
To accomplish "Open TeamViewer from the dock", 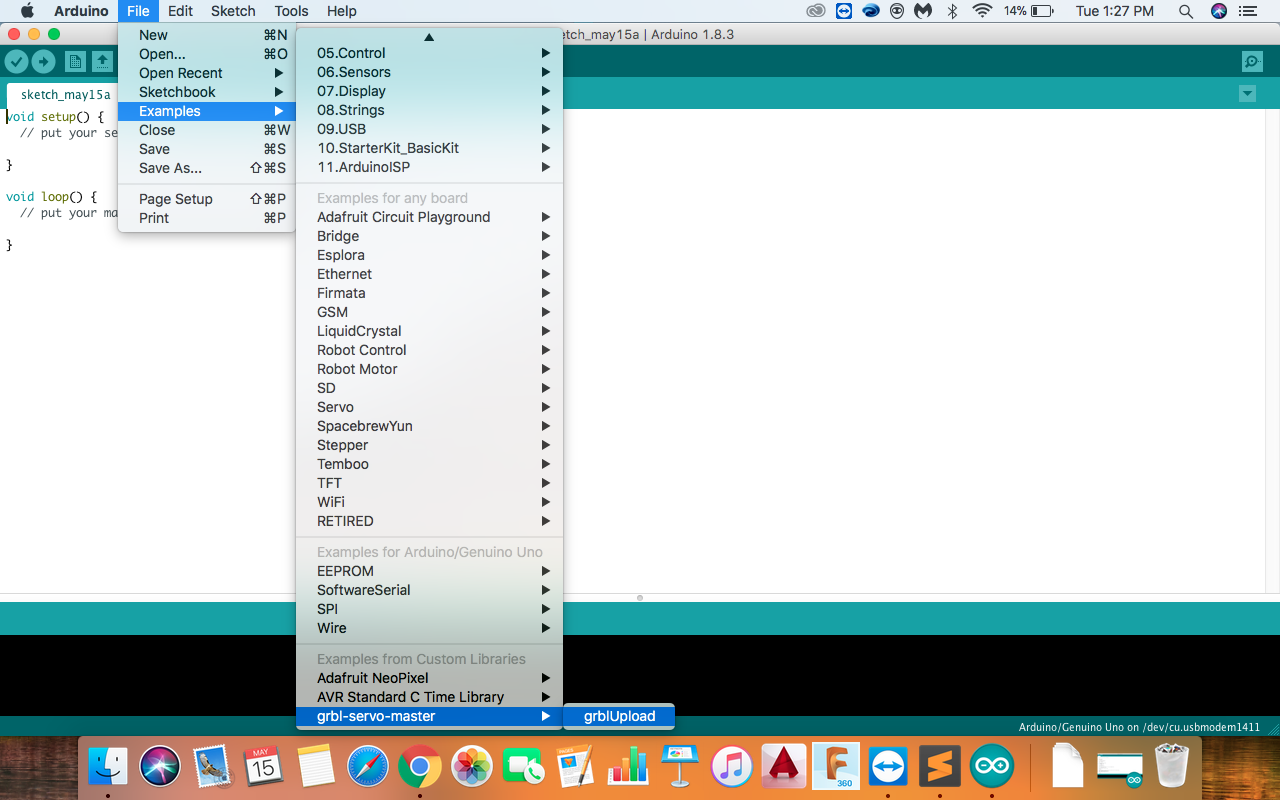I will point(888,768).
